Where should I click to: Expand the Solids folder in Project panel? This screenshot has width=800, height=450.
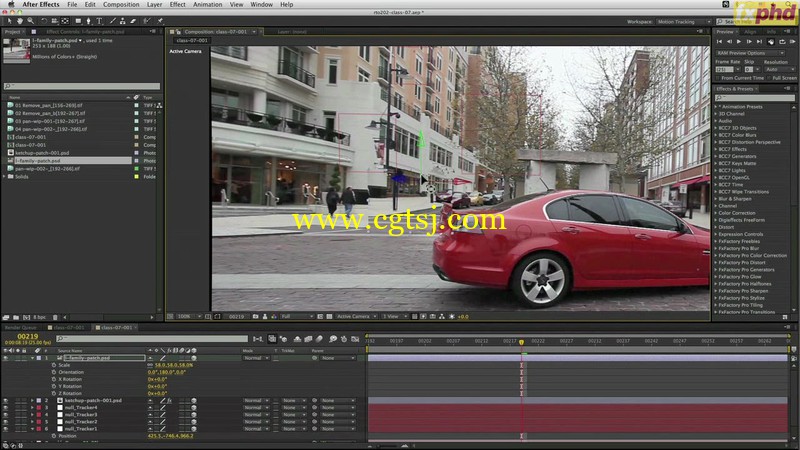click(x=5, y=177)
